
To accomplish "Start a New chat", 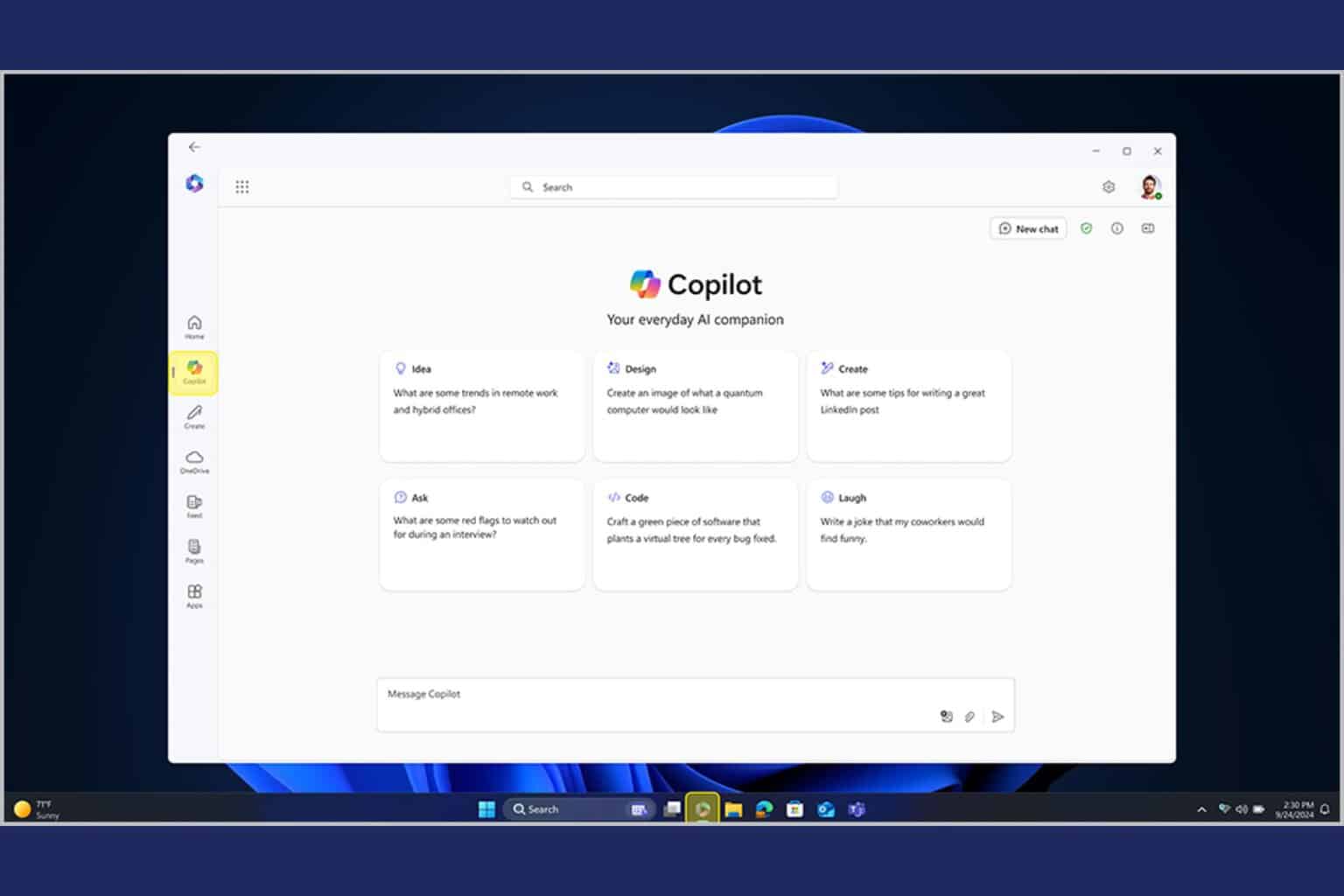I will point(1028,228).
